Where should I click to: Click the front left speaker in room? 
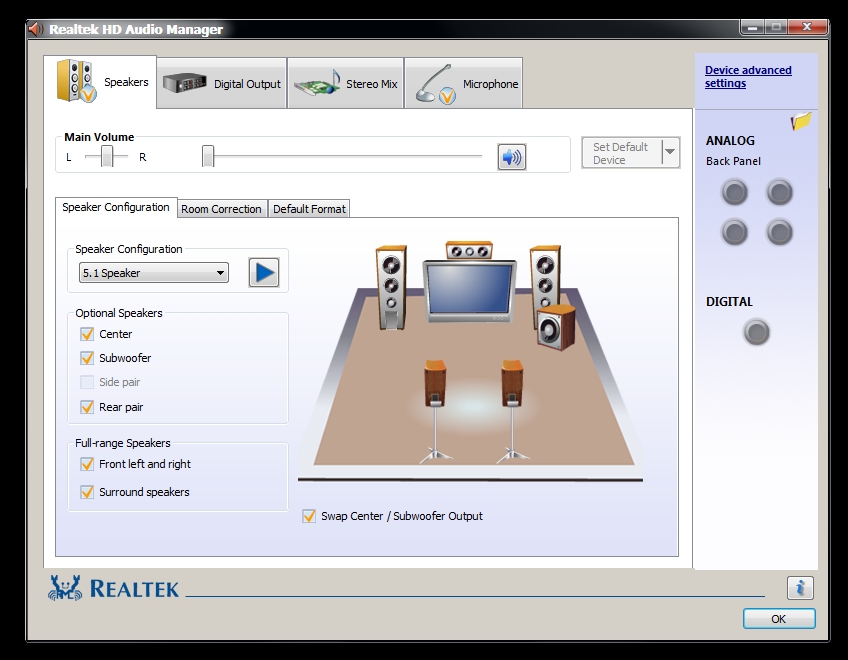[x=391, y=287]
